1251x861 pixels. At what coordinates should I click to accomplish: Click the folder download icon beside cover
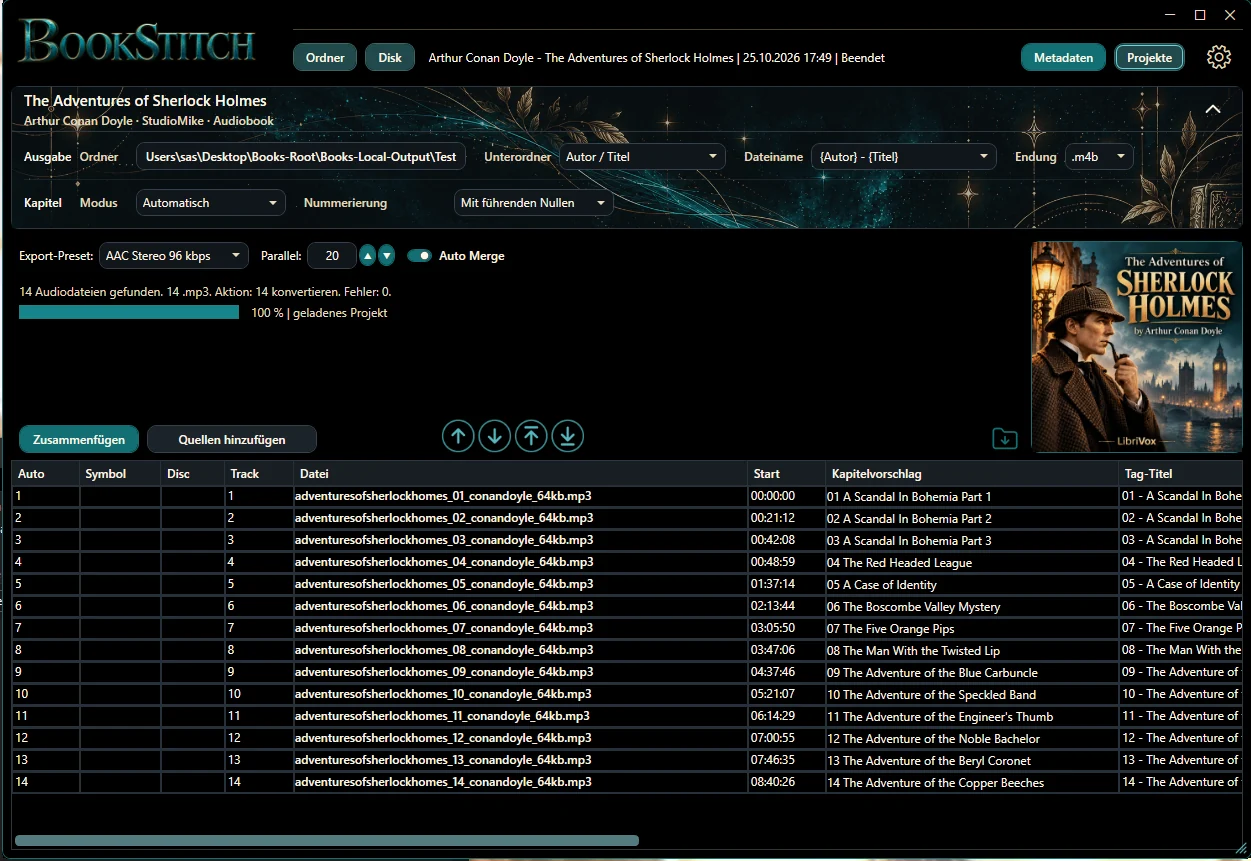point(1004,438)
